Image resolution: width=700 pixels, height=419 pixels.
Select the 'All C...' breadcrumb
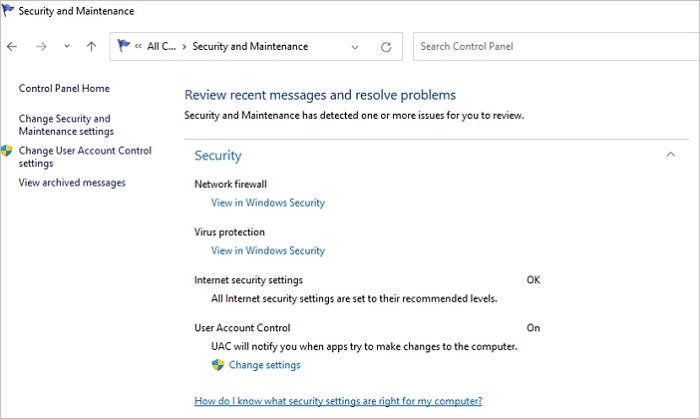[x=162, y=46]
